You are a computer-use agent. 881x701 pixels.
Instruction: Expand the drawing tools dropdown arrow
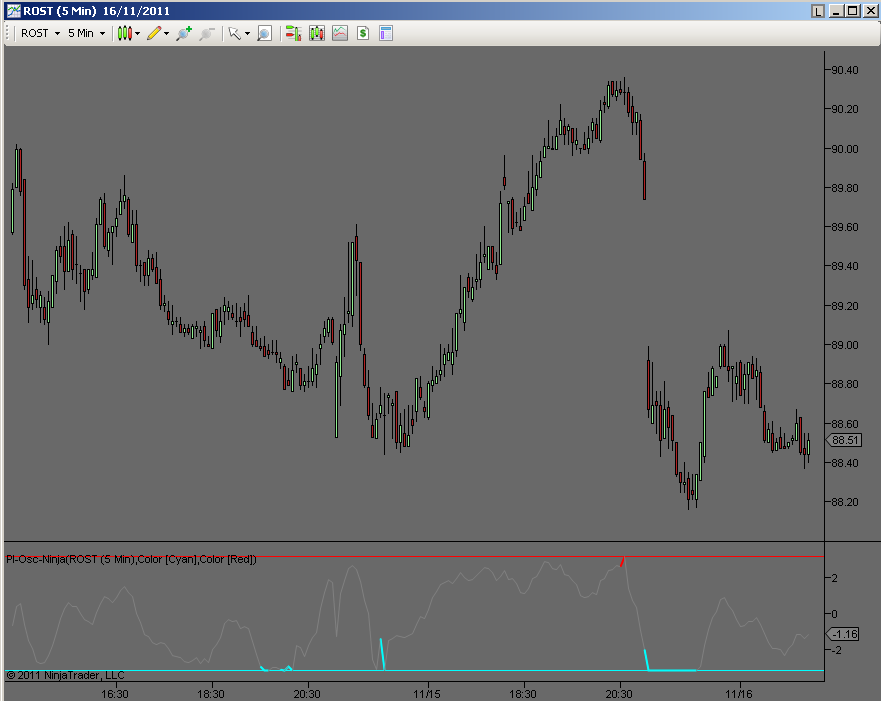tap(166, 34)
